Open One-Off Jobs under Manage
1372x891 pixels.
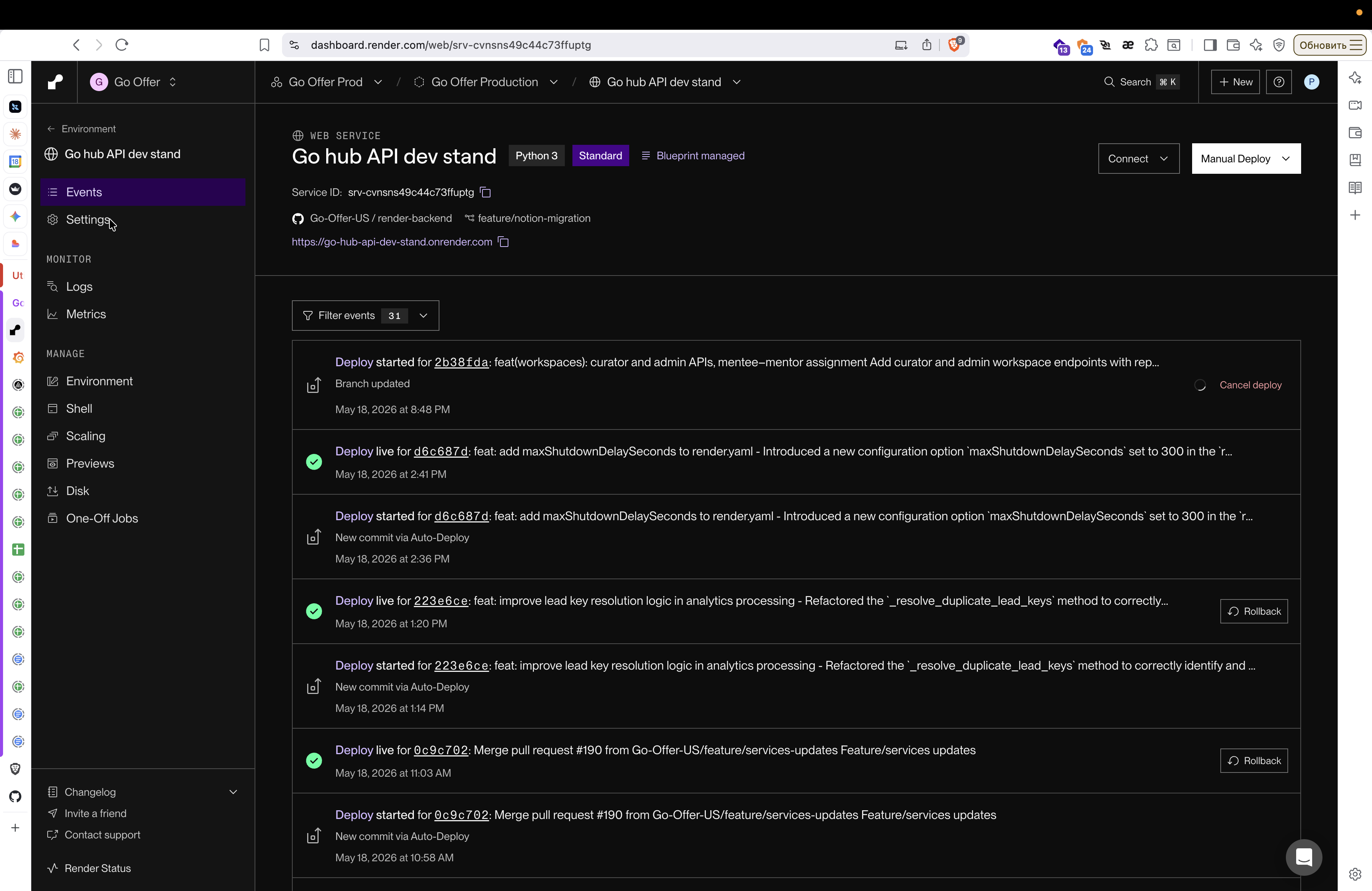(x=143, y=519)
